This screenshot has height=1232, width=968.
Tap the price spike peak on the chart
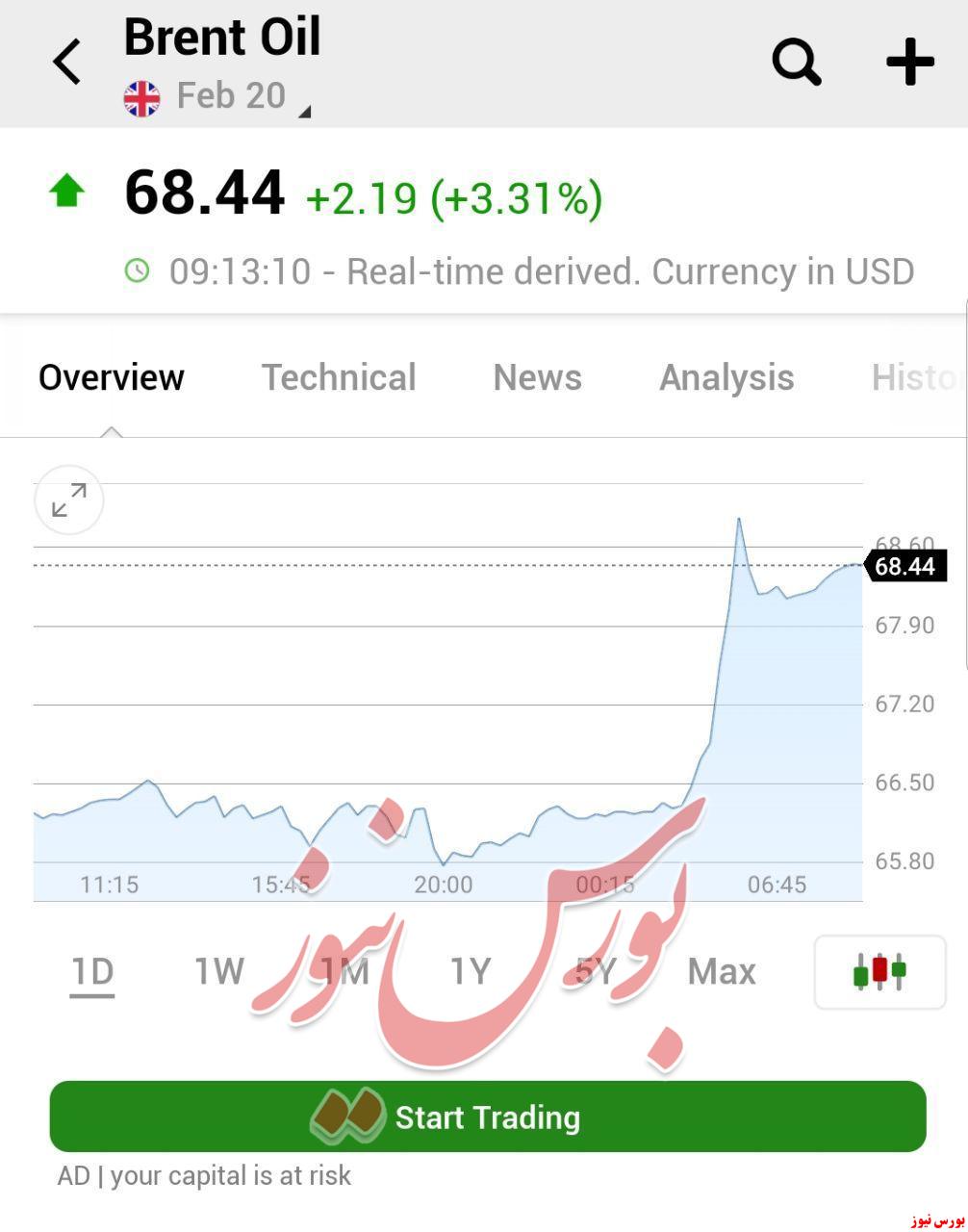coord(739,520)
